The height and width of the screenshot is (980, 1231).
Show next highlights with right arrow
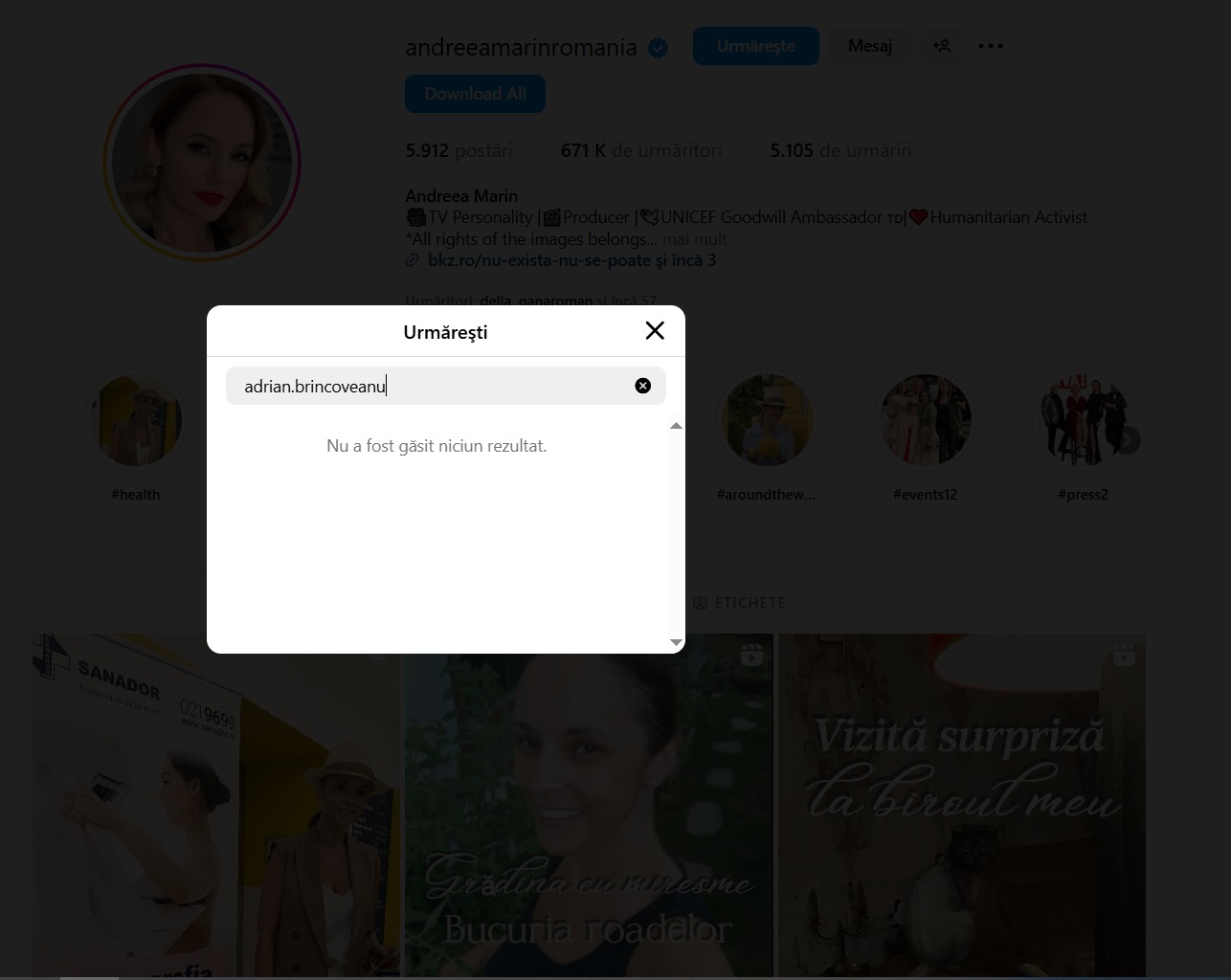coord(1129,440)
